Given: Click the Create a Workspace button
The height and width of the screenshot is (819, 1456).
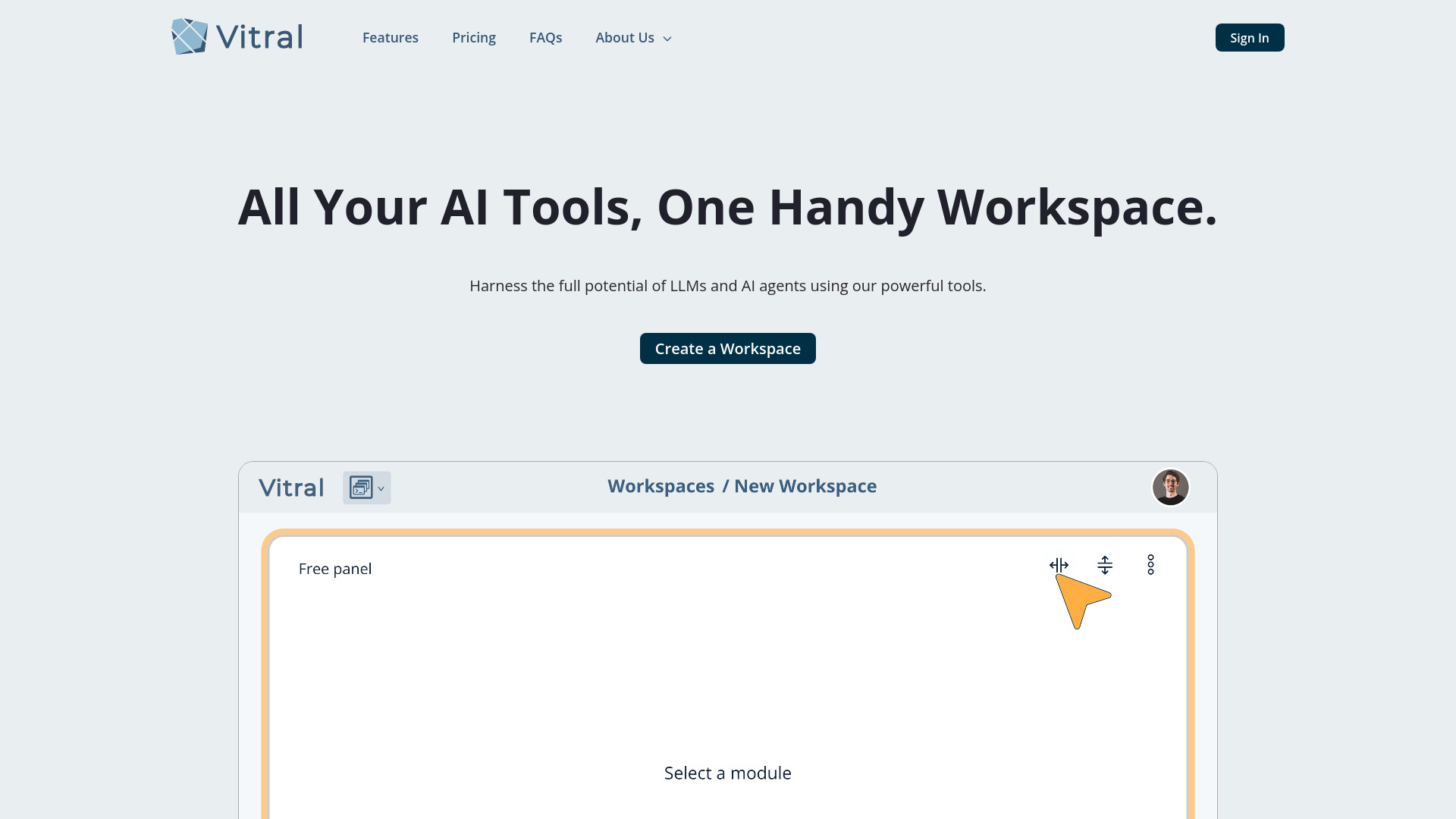Looking at the screenshot, I should 728,348.
